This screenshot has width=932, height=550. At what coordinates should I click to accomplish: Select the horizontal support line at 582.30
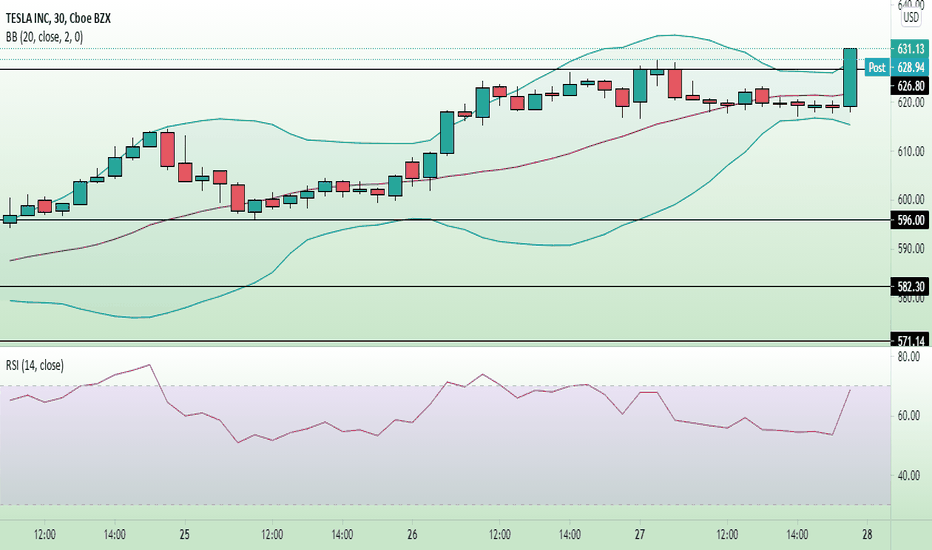[446, 287]
